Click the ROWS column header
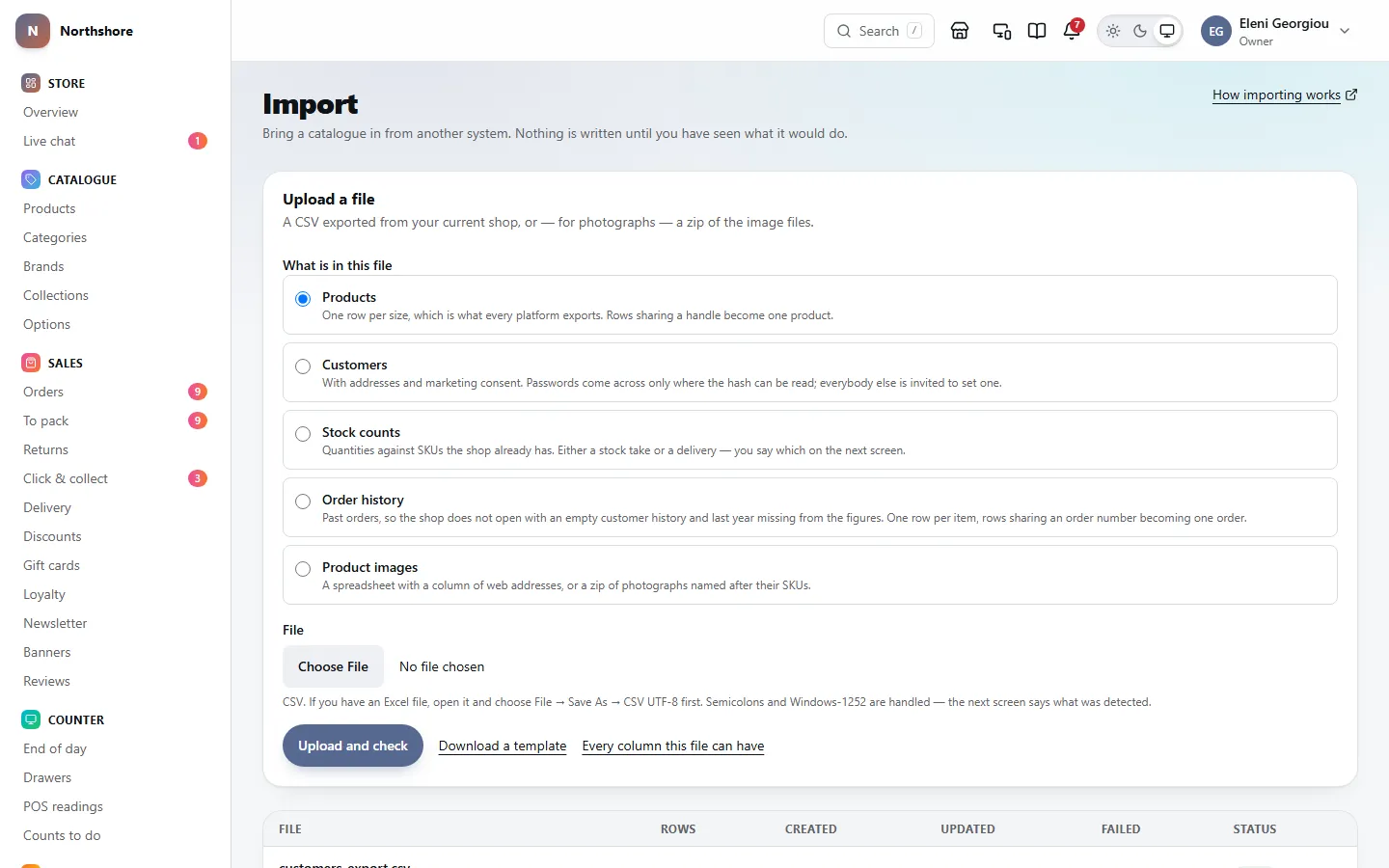The height and width of the screenshot is (868, 1389). 678,828
